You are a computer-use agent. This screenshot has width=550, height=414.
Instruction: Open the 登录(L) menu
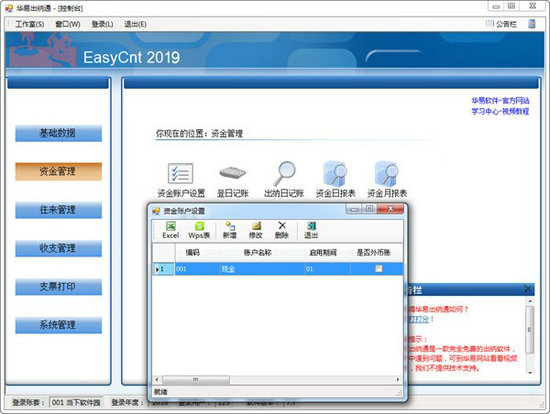(x=102, y=24)
